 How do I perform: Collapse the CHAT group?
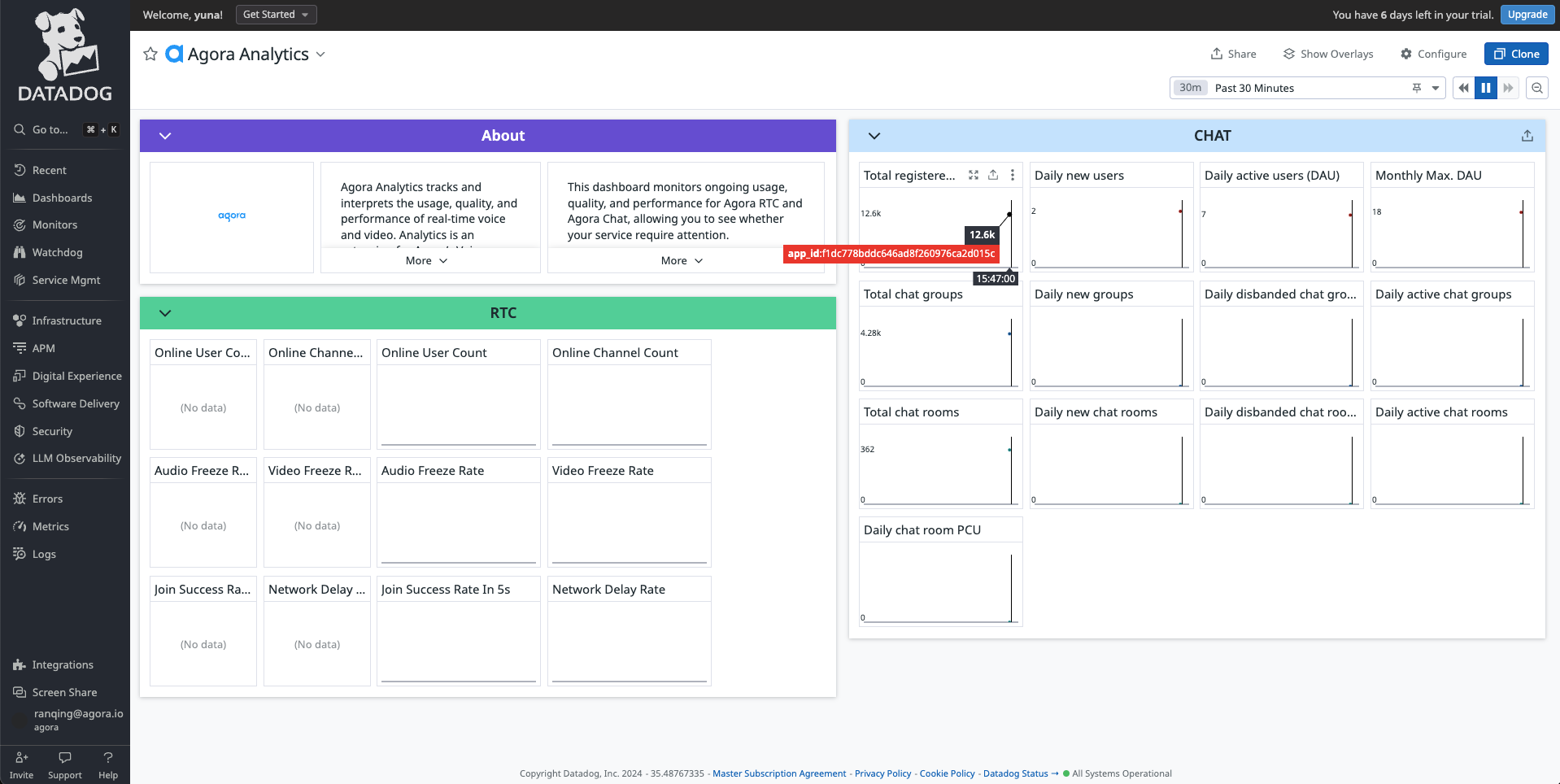[x=874, y=136]
